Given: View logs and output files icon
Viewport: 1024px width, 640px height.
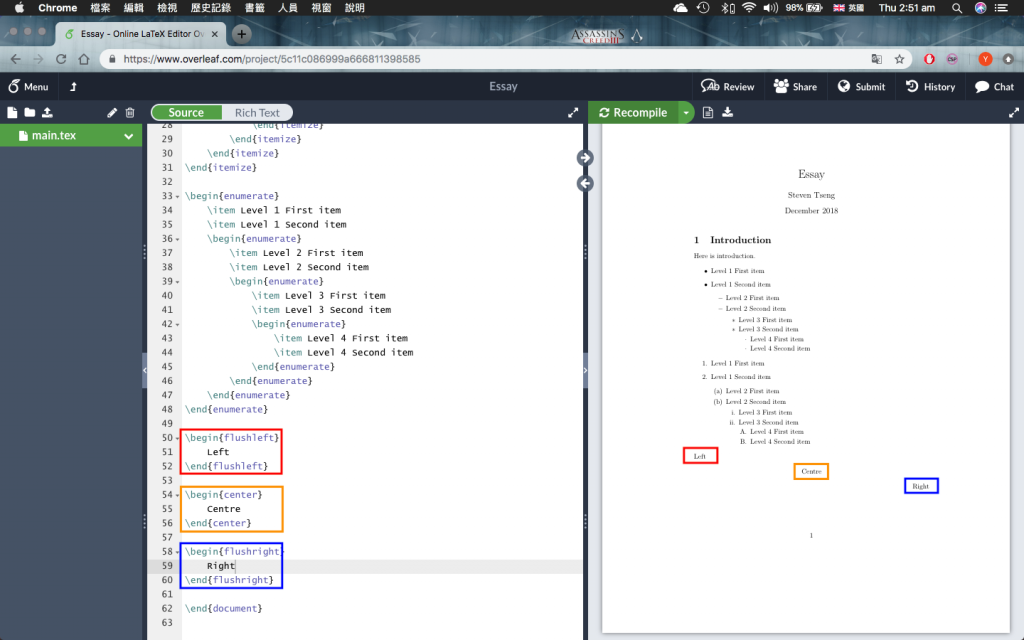Looking at the screenshot, I should coord(708,112).
